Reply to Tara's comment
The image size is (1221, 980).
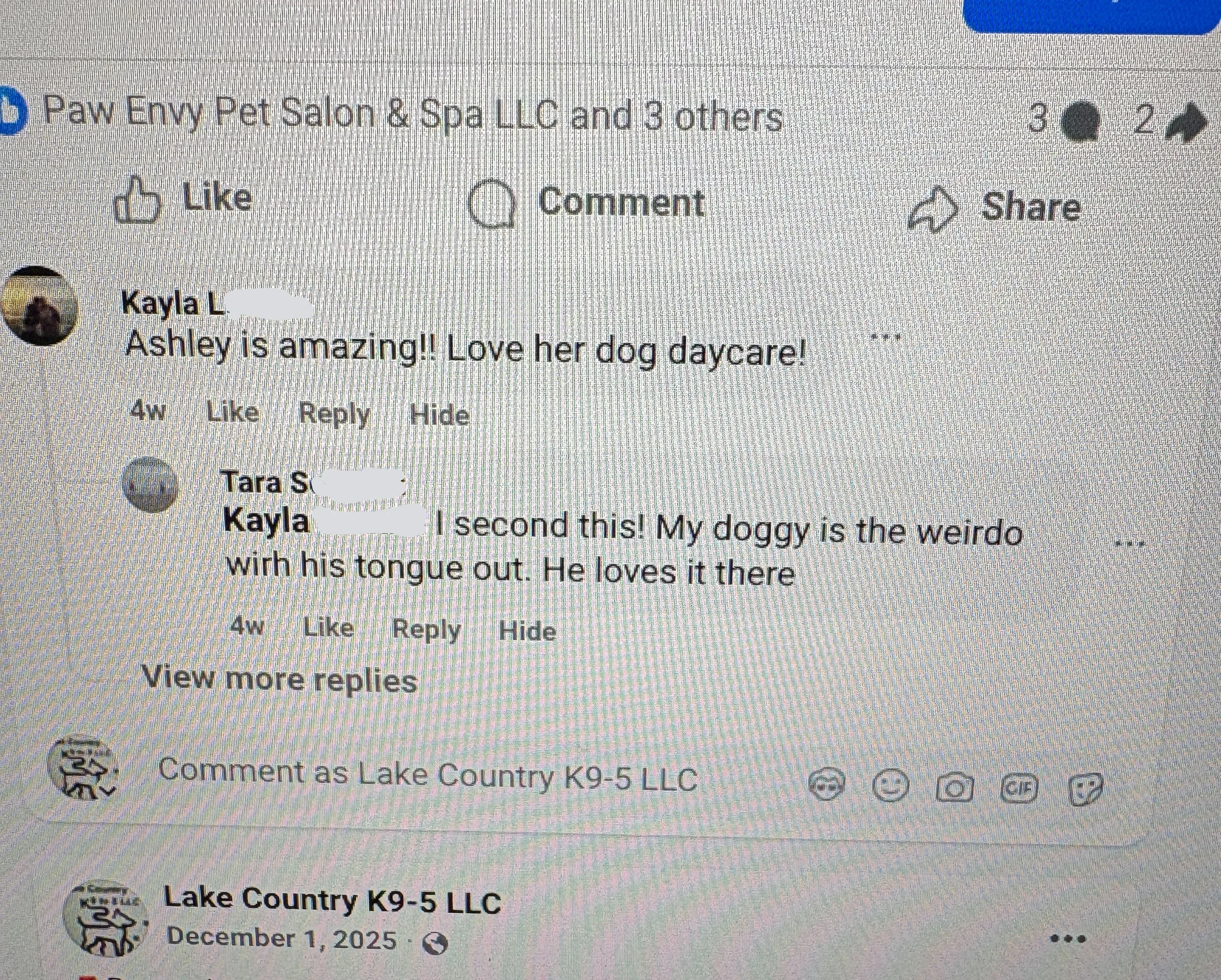[x=426, y=629]
